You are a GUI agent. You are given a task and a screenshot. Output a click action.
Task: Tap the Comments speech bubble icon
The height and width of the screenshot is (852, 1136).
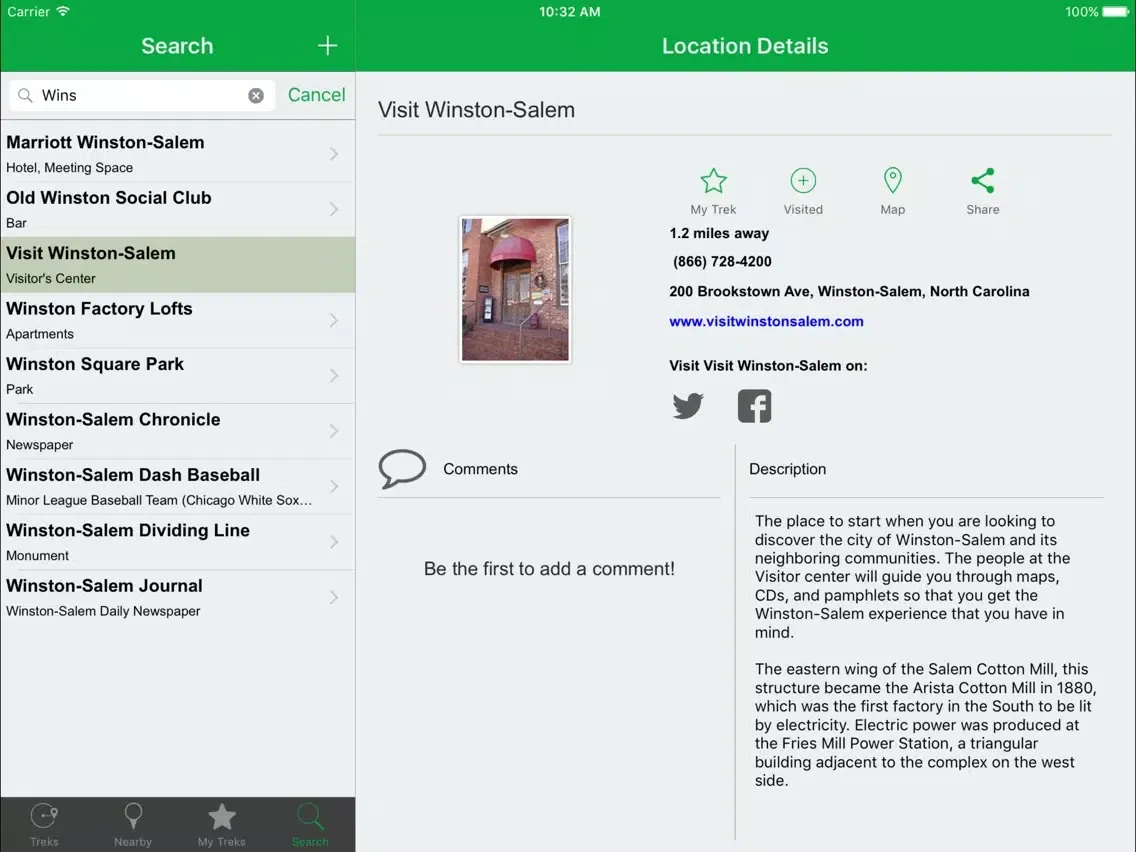402,469
